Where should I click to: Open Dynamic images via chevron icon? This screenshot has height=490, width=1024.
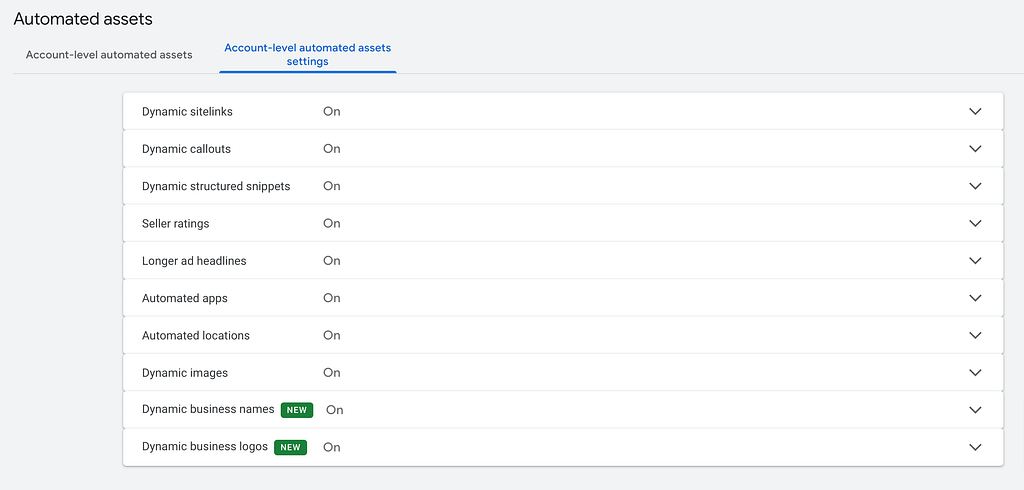975,373
